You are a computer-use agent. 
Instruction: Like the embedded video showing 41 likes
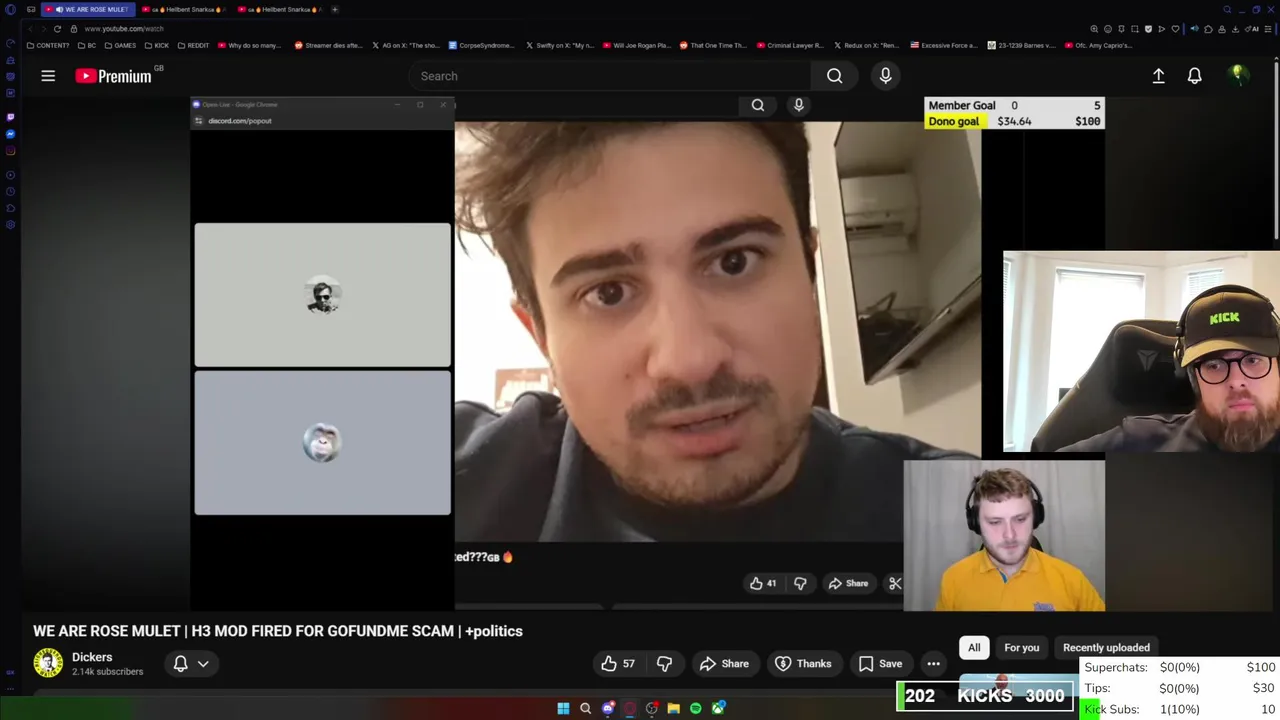(x=762, y=584)
